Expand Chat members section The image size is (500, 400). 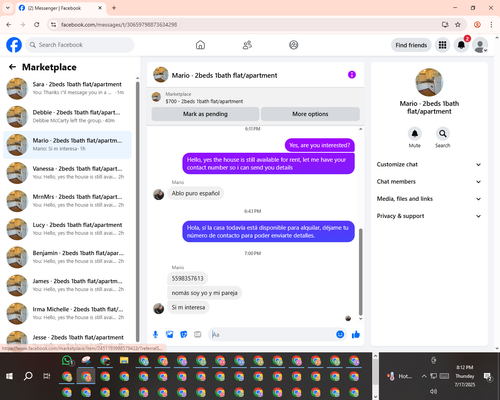point(429,182)
